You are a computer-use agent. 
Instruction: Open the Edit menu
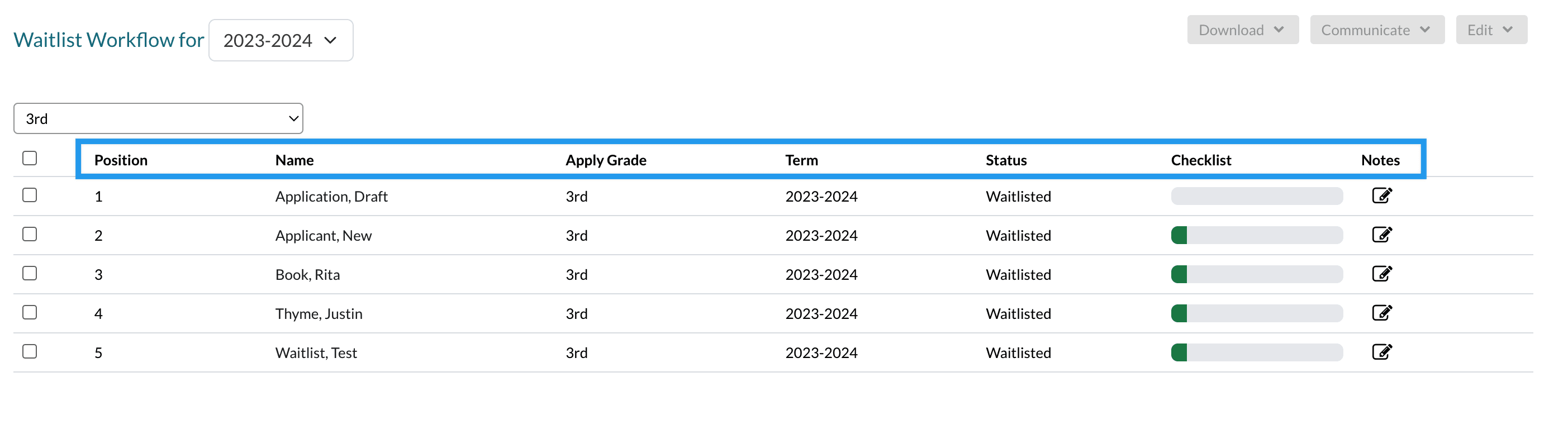tap(1491, 30)
